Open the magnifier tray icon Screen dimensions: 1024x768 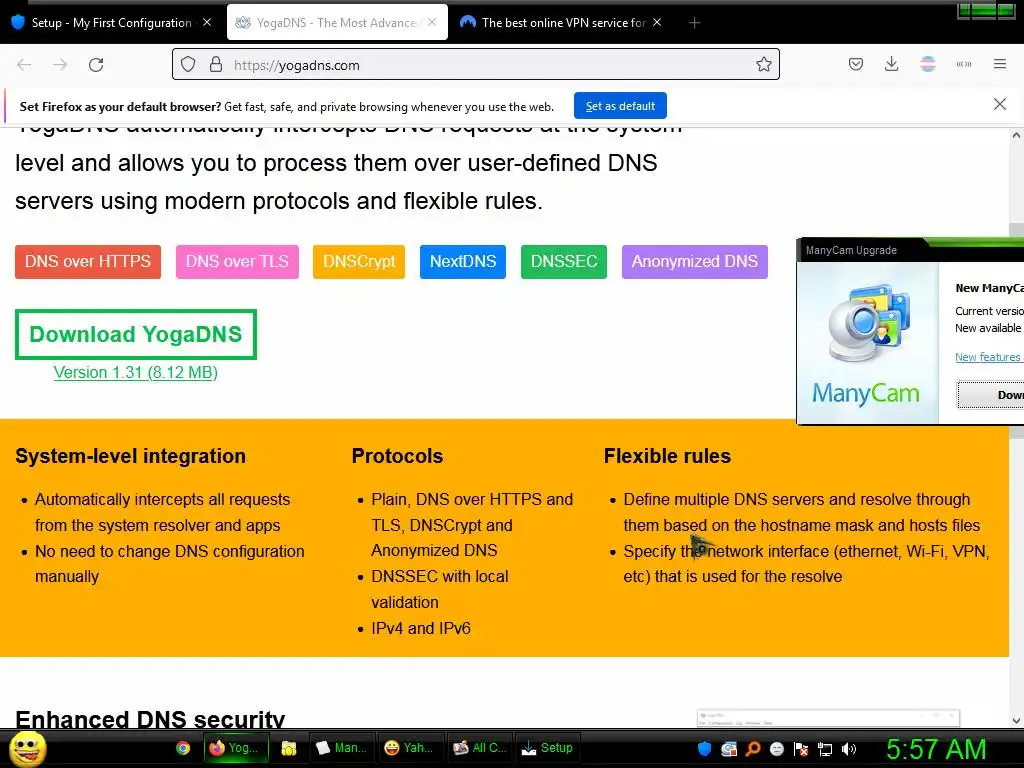tap(753, 749)
